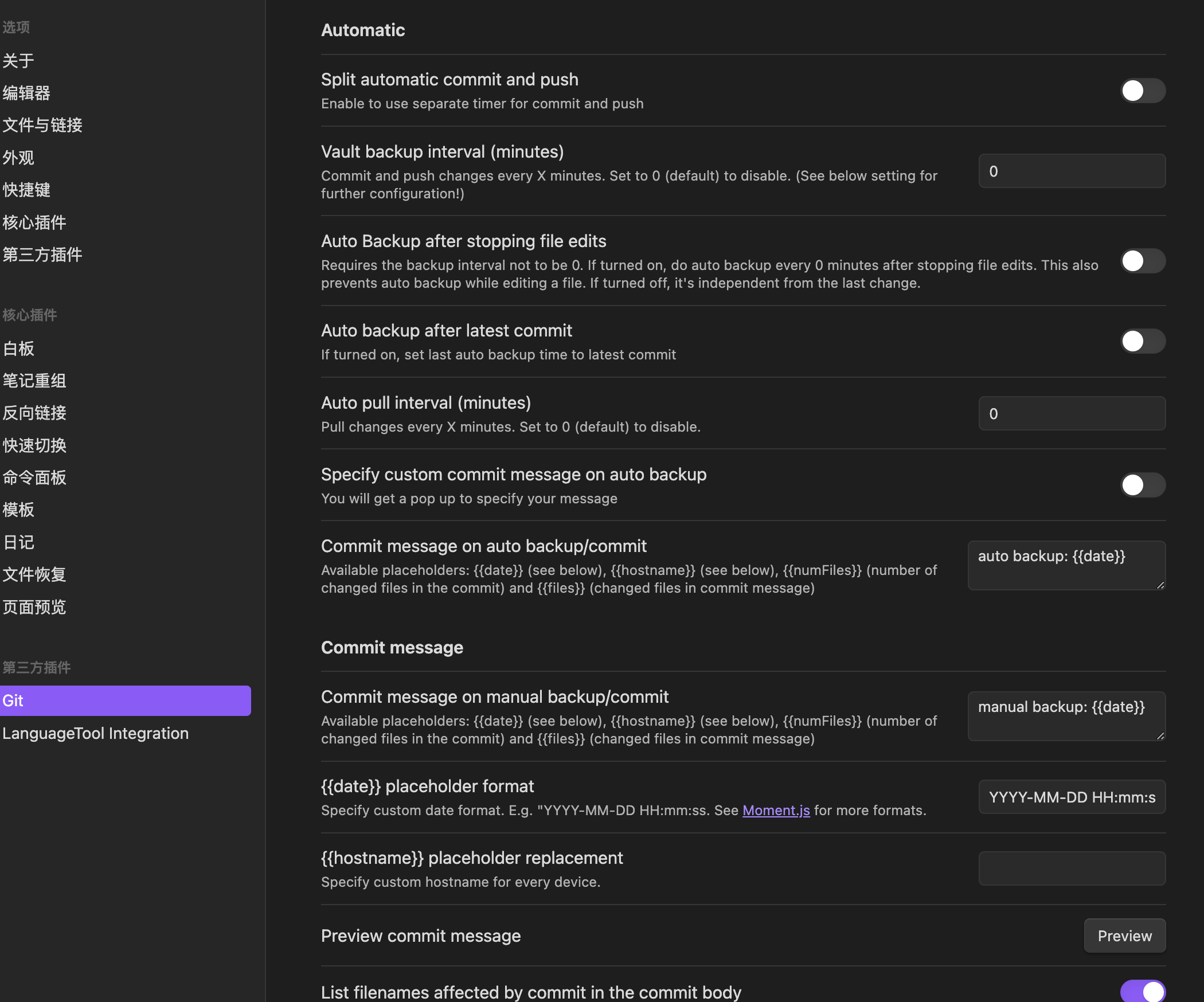Click the Vault backup interval input field
This screenshot has height=1002, width=1204.
tap(1072, 171)
